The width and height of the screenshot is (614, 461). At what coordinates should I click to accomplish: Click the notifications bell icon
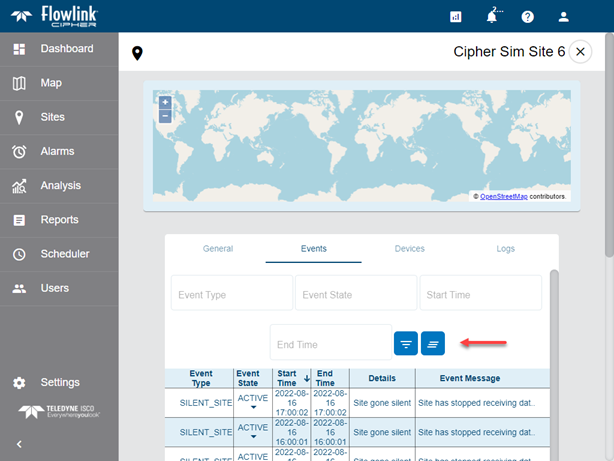coord(491,17)
